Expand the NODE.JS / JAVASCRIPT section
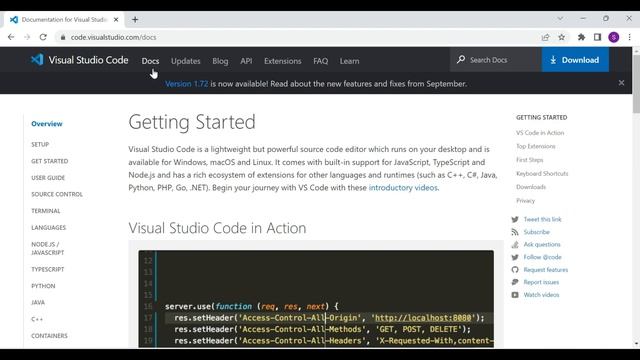Screen dimensions: 640x360 click(x=48, y=249)
